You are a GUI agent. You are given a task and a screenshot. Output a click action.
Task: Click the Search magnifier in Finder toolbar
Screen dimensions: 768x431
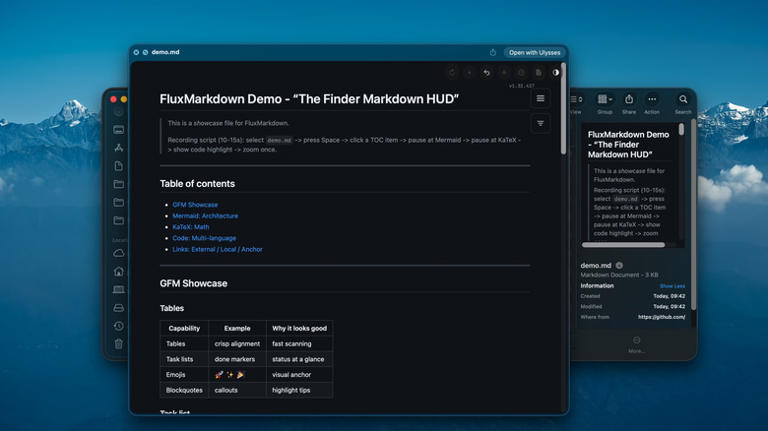tap(683, 99)
